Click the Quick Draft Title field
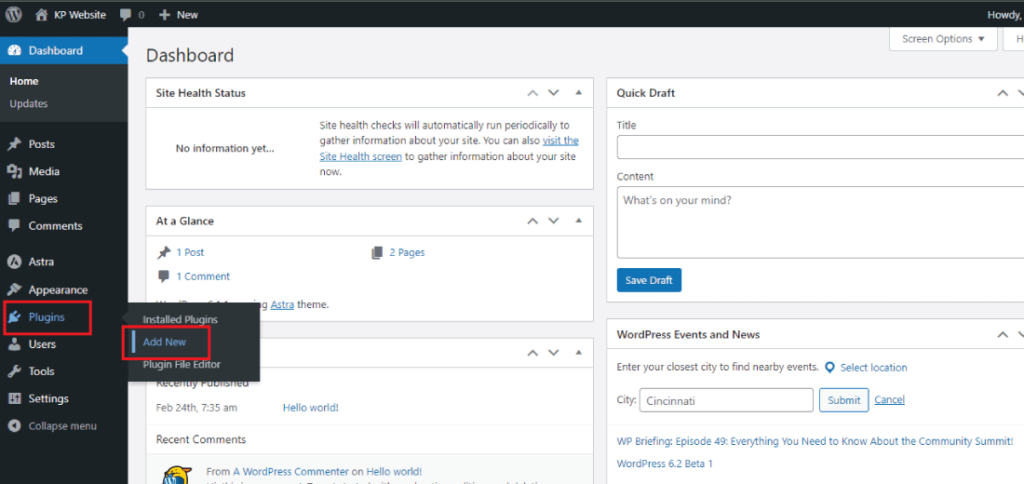1024x484 pixels. 820,148
